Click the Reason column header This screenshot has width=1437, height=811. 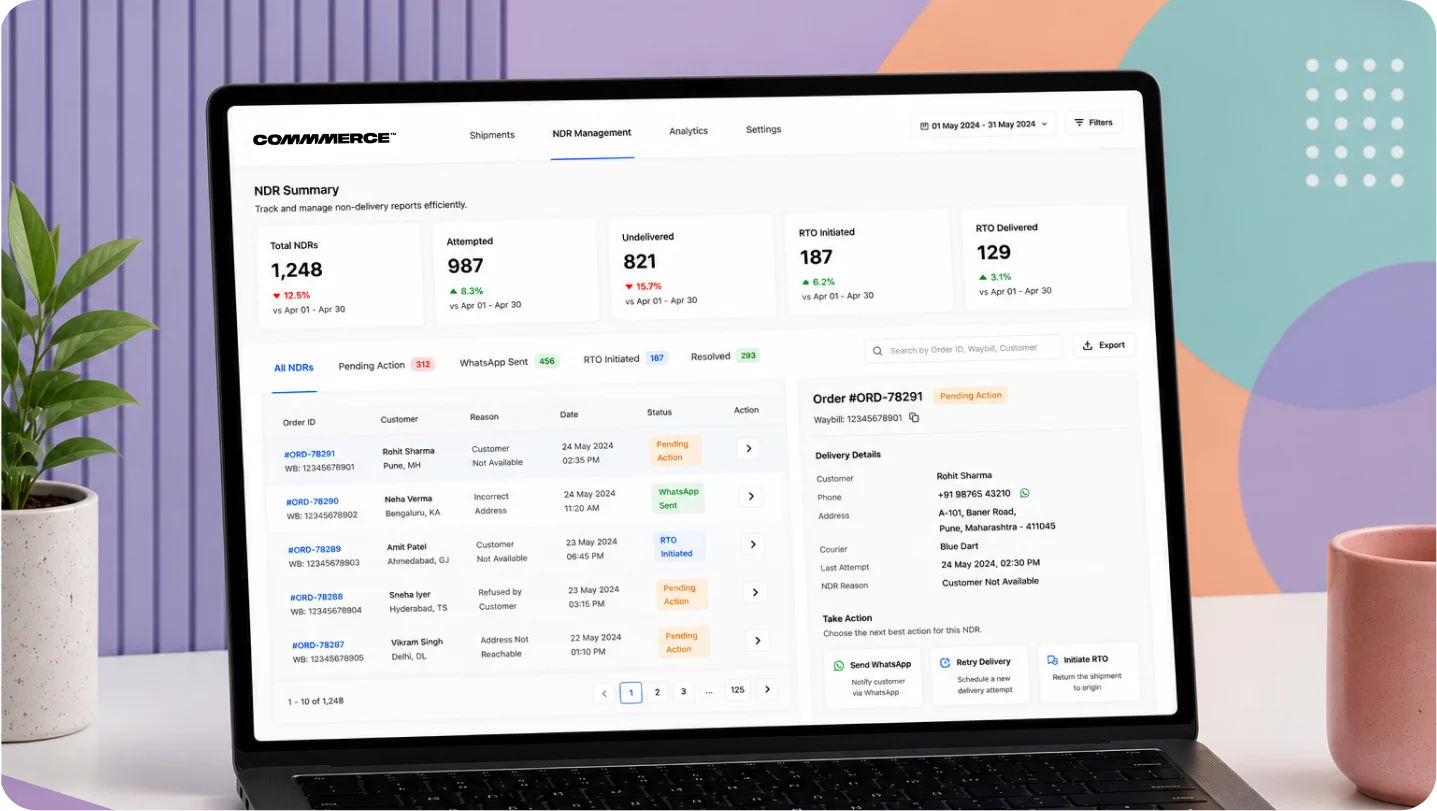484,416
